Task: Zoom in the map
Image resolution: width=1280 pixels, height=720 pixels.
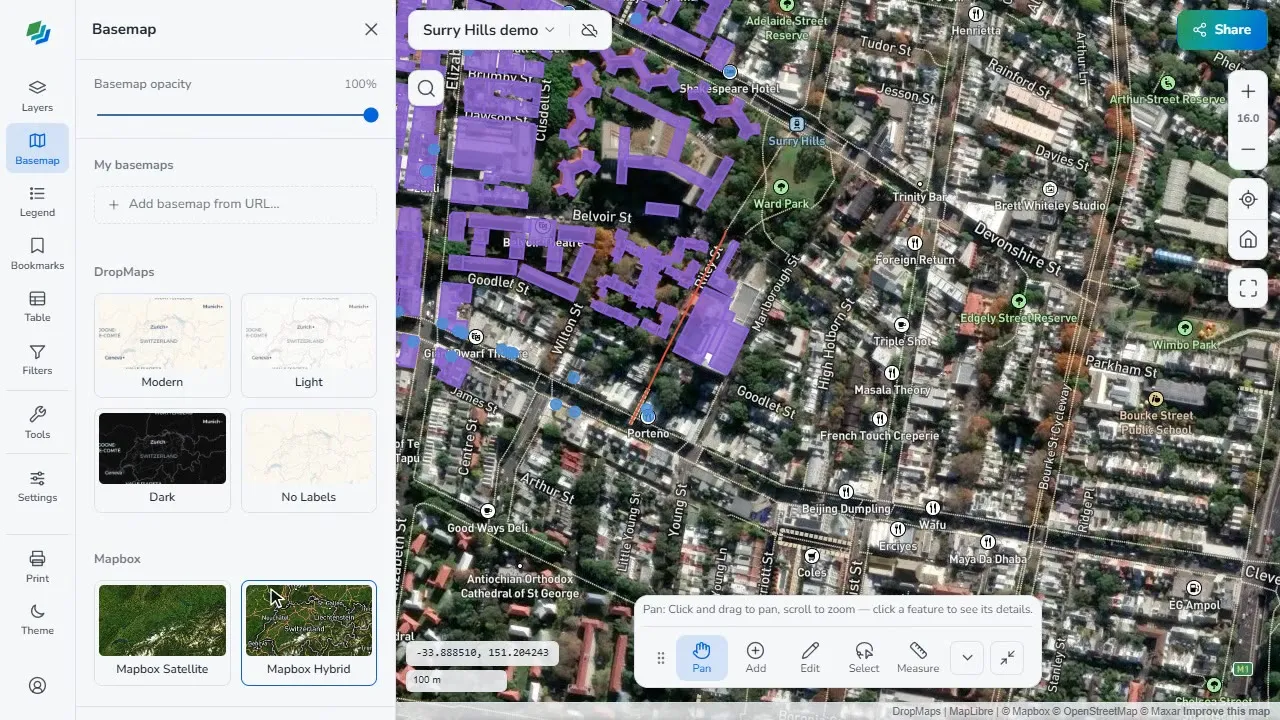Action: pyautogui.click(x=1248, y=92)
